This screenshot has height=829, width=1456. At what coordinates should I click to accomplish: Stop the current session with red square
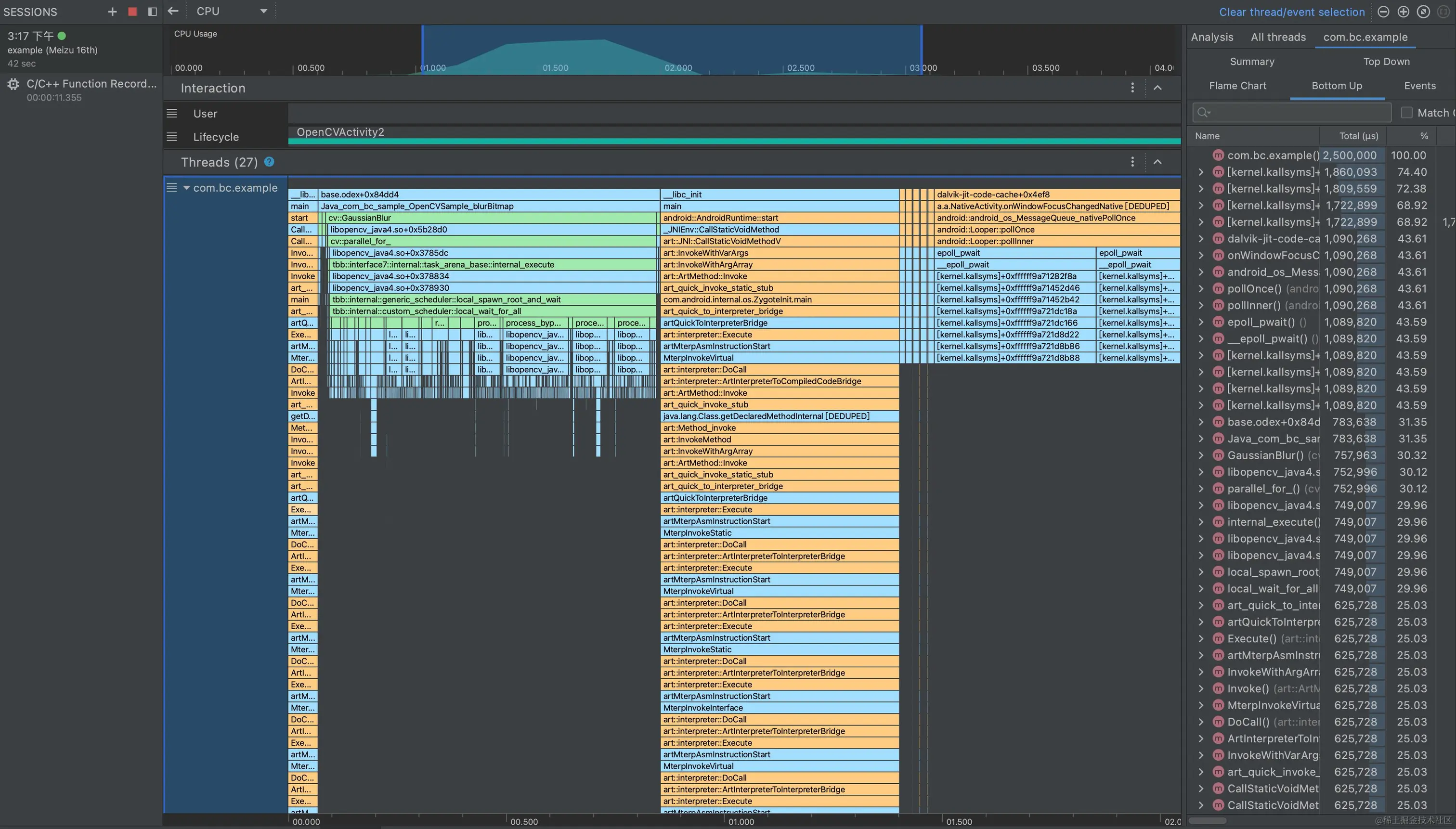point(132,12)
